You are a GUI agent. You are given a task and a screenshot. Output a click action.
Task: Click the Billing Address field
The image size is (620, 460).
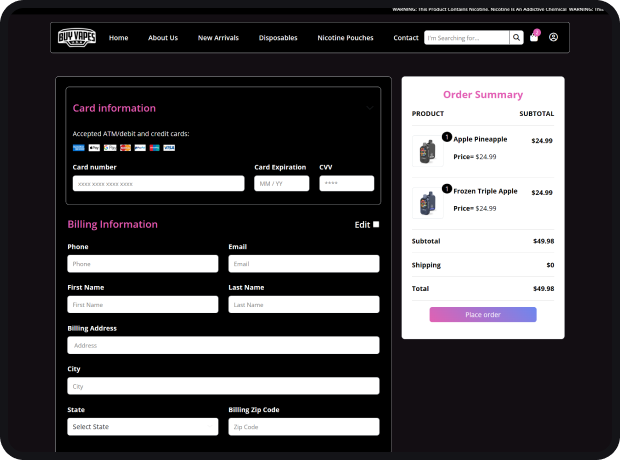pos(223,345)
